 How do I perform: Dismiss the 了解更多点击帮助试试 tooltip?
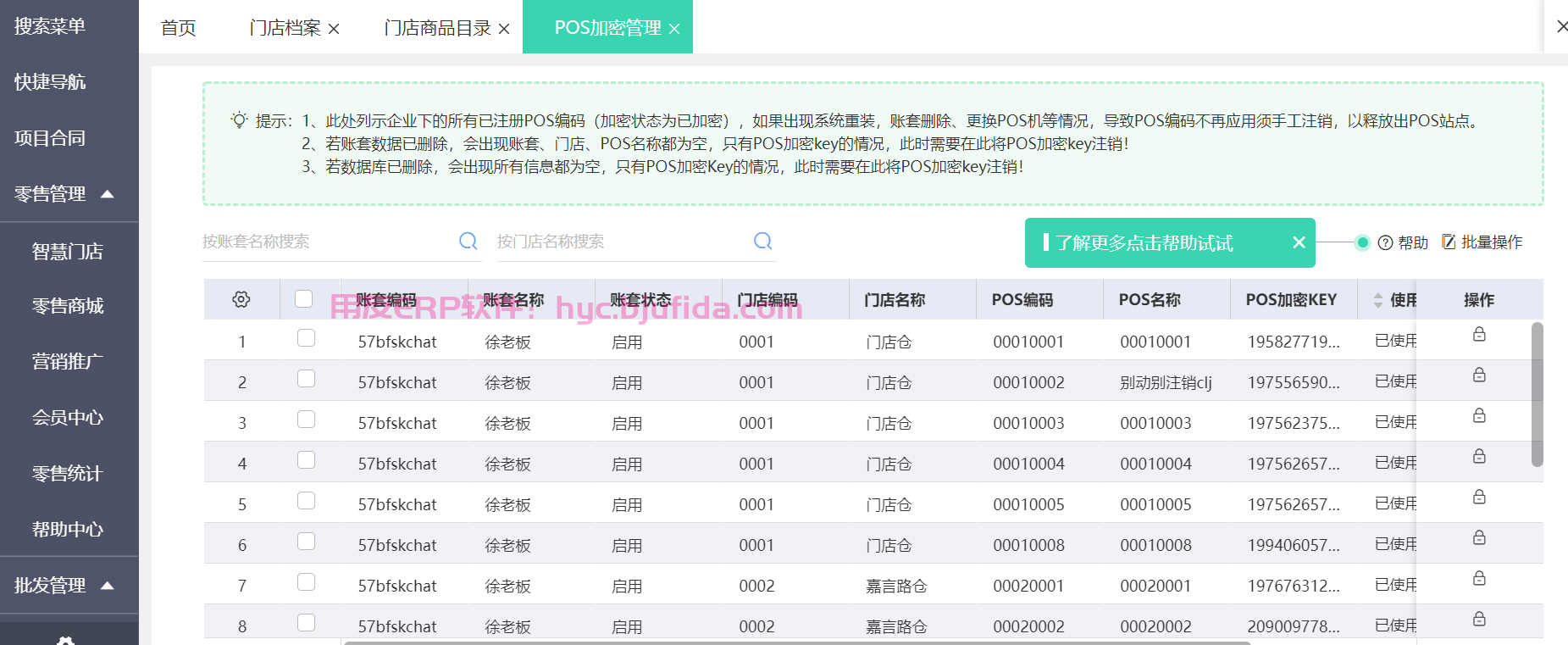click(1299, 242)
